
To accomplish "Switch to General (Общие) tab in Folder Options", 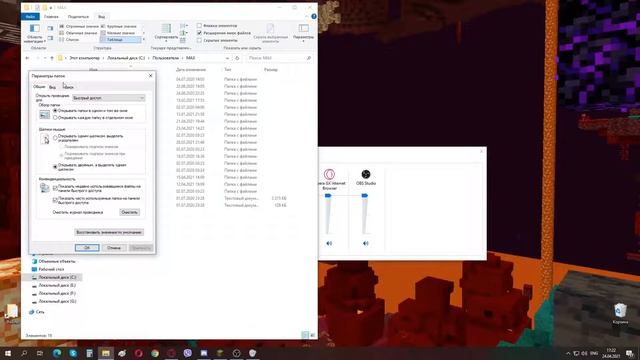I will tap(39, 87).
